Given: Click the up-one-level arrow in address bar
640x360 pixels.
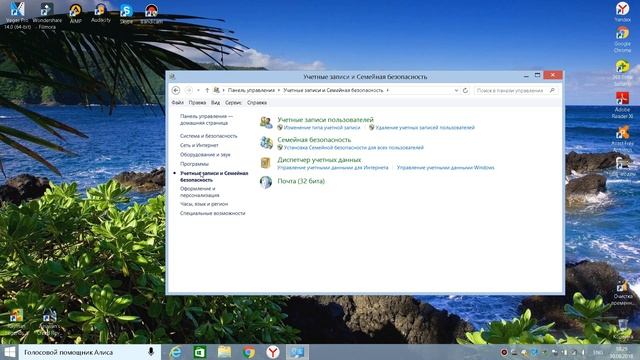Looking at the screenshot, I should pos(207,90).
